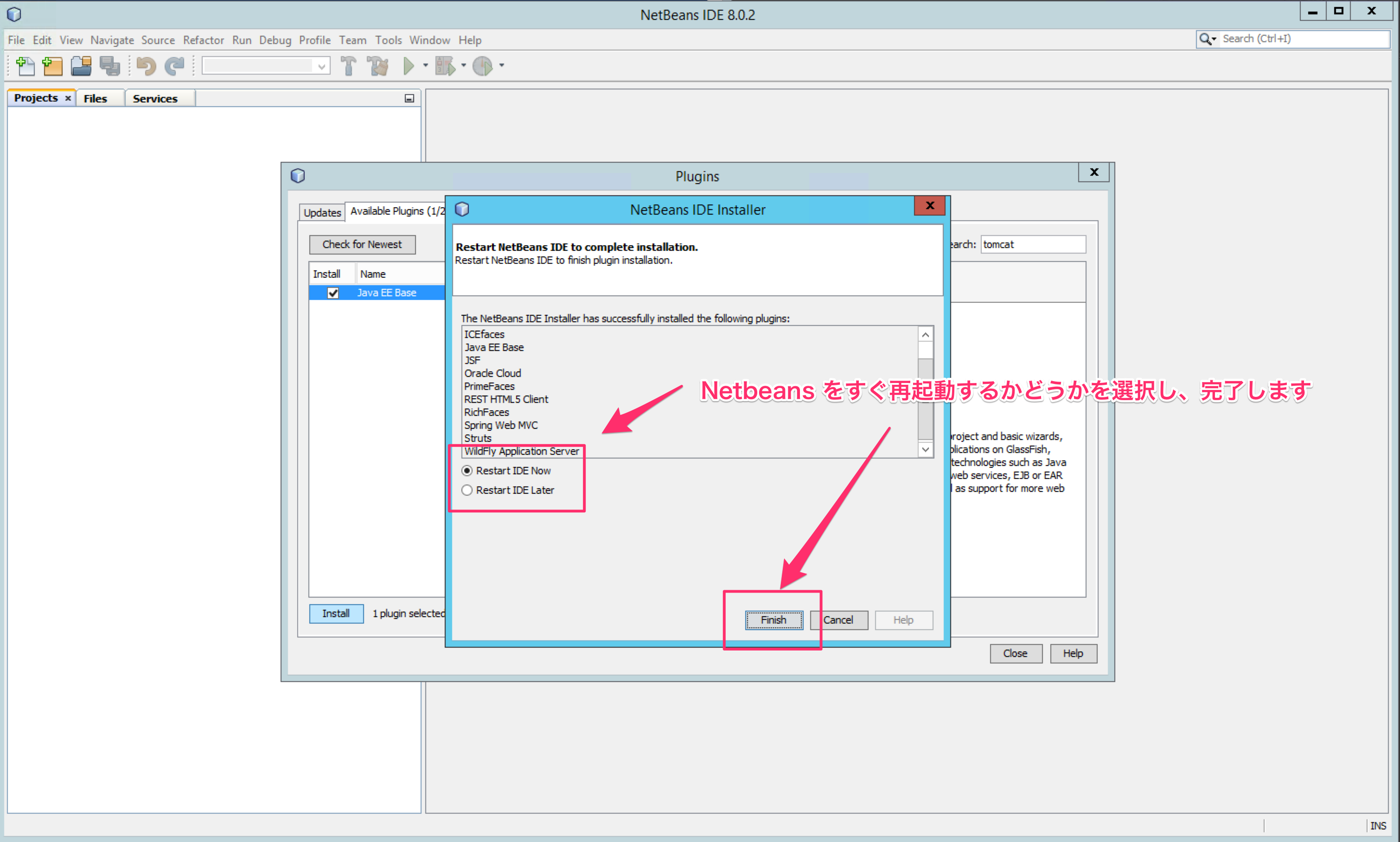Click the Search (Ctrl+I) field
The width and height of the screenshot is (1400, 842).
tap(1304, 38)
